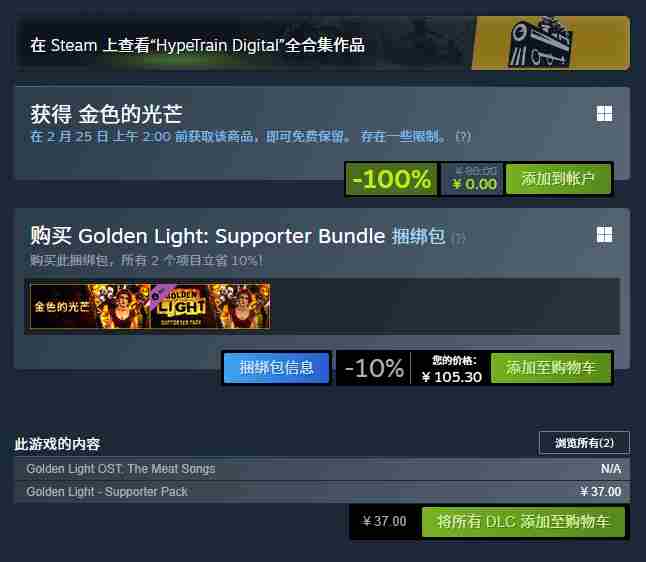Click the -100% discount badge
This screenshot has height=562, width=646.
click(391, 179)
